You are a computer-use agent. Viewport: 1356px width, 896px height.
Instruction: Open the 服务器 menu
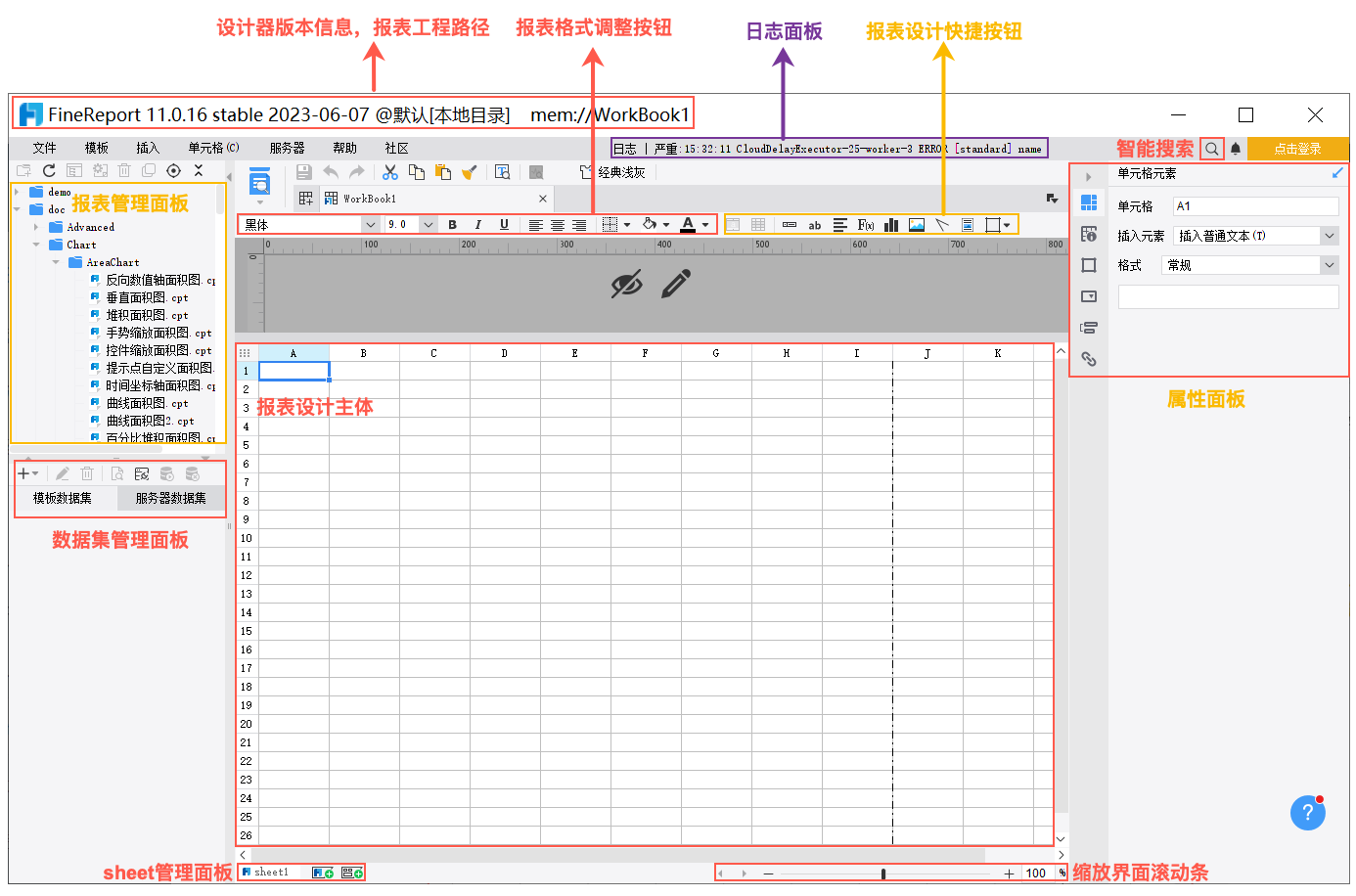(x=288, y=148)
